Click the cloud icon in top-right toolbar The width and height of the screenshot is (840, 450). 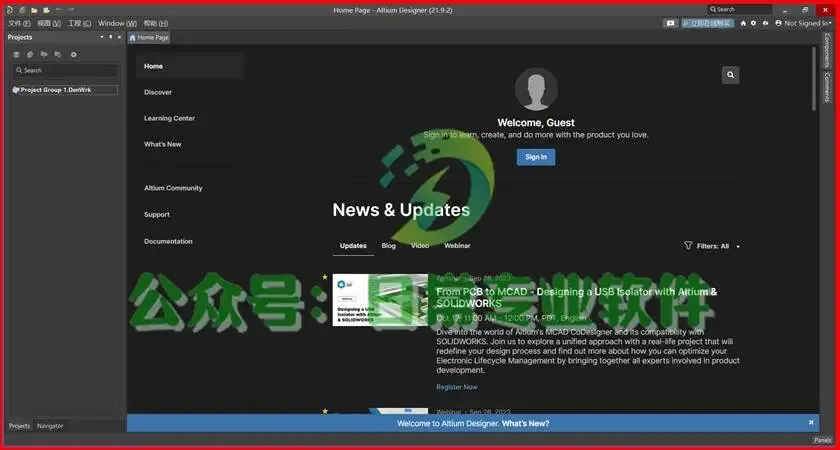coord(766,23)
